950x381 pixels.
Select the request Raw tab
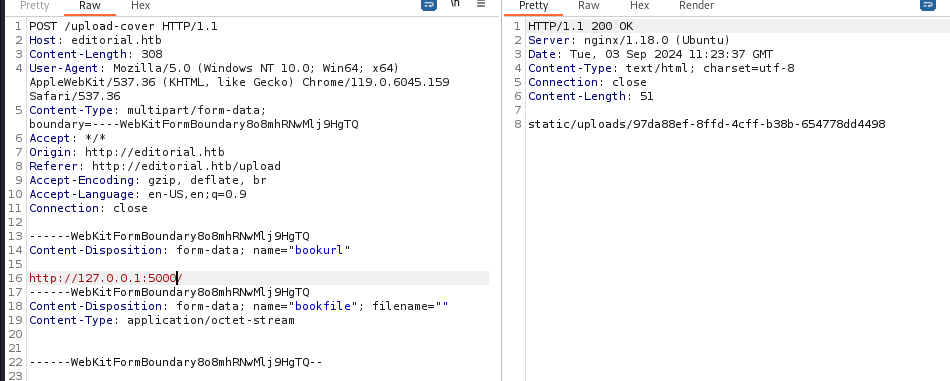click(90, 5)
